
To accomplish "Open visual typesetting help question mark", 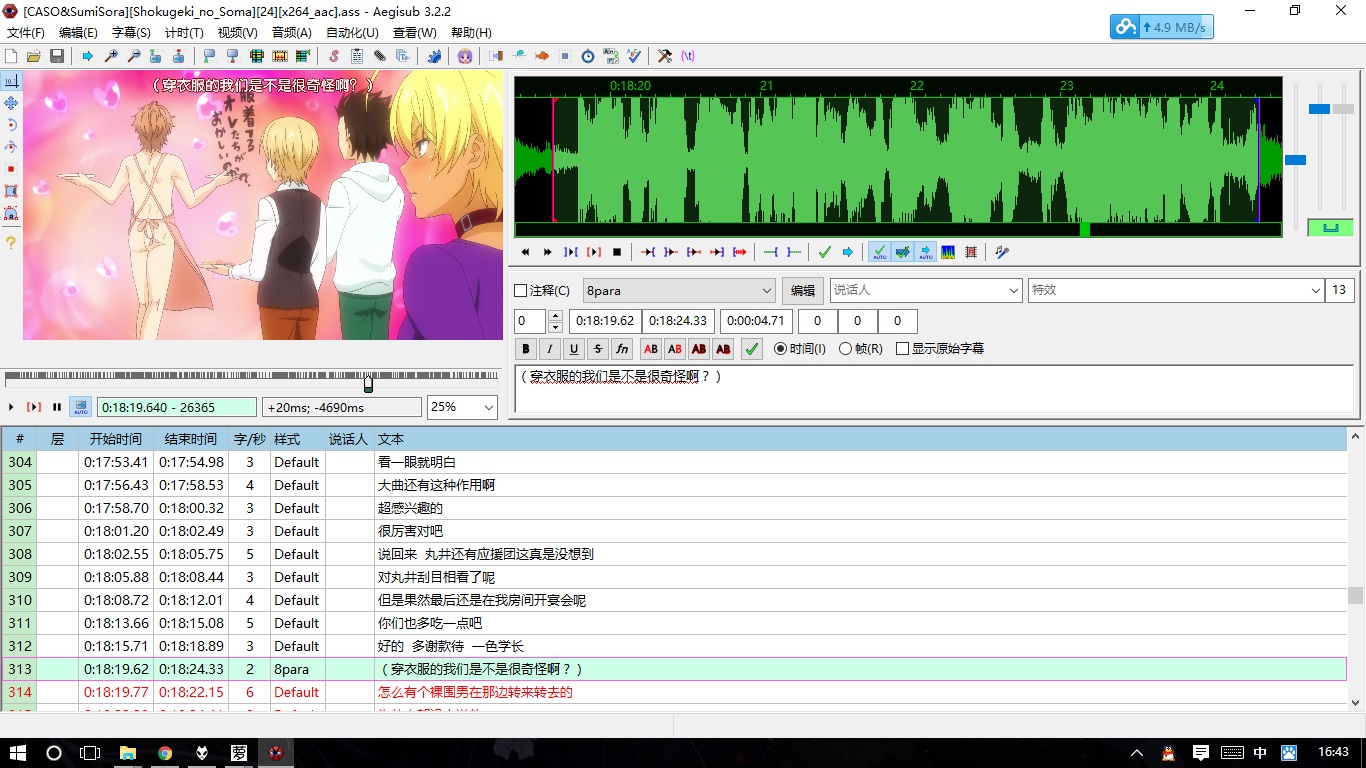I will tap(11, 243).
